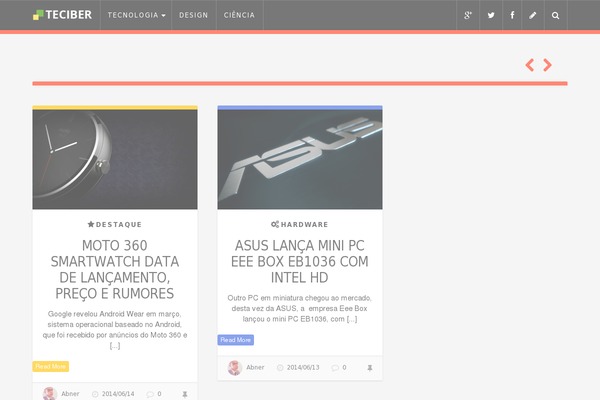
Task: Click yellow Read More button for Moto 360
Action: click(51, 366)
